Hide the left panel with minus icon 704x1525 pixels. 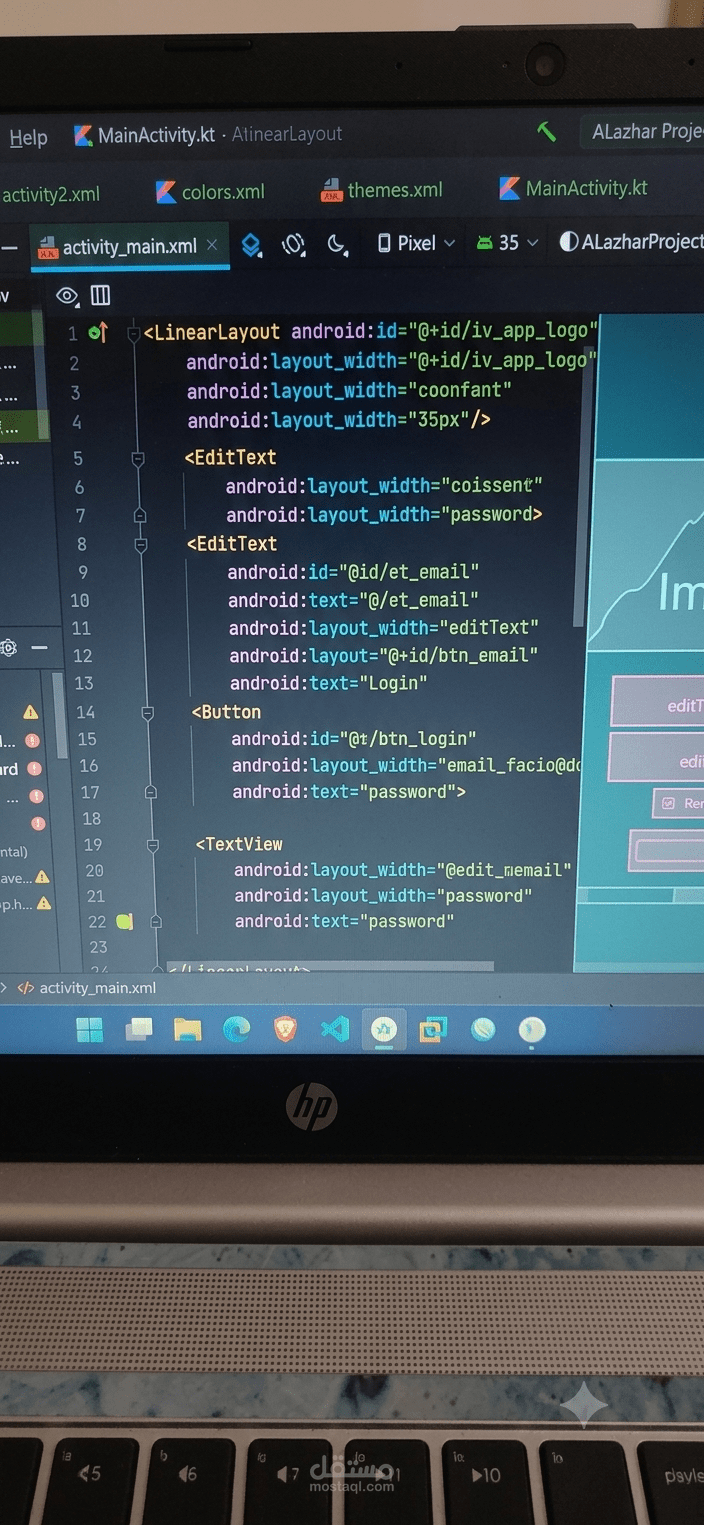point(40,648)
